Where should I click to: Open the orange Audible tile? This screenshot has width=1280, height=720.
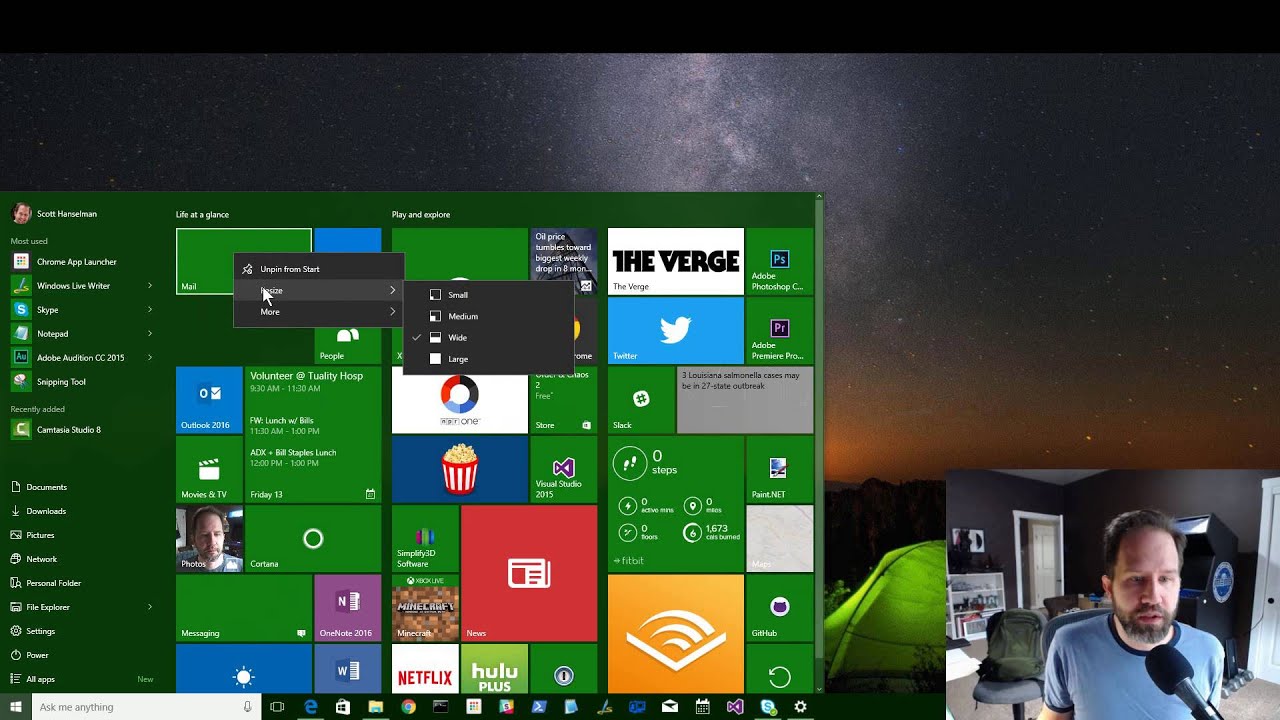[676, 634]
